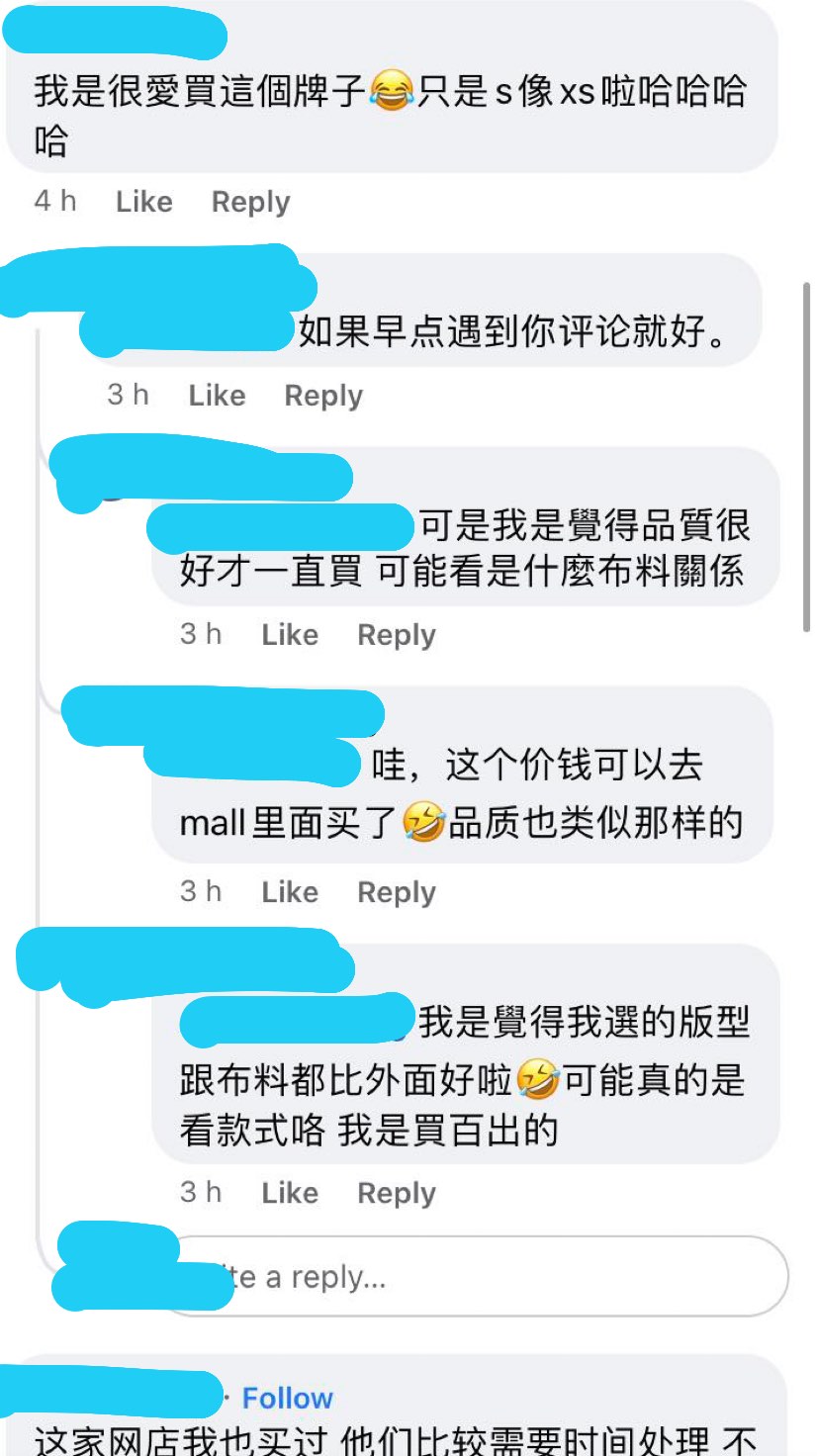Like the 如果早点遇到你评论就好 reply
Viewport: 817px width, 1456px height.
click(x=217, y=396)
